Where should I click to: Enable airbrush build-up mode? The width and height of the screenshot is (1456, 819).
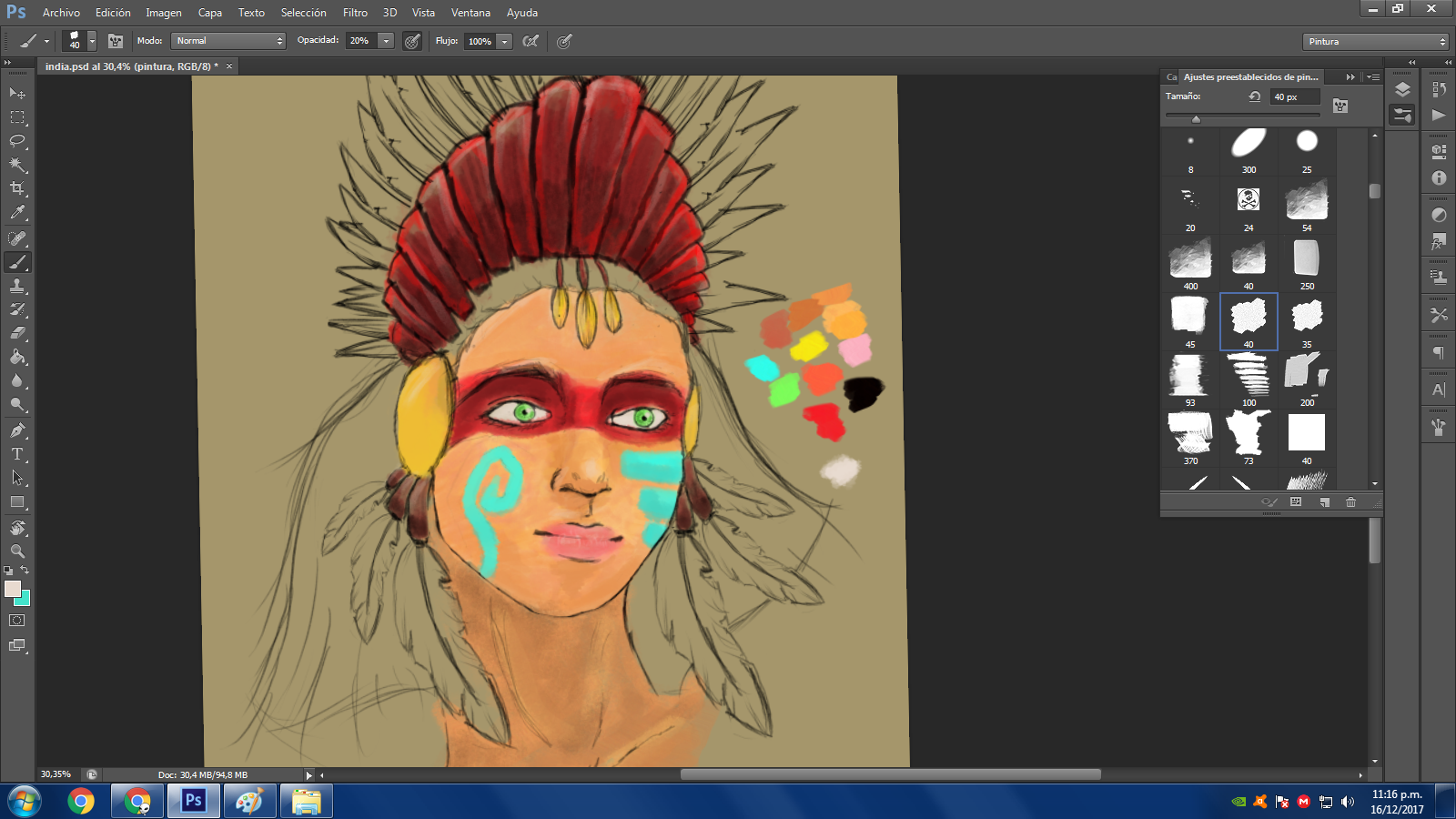click(531, 41)
